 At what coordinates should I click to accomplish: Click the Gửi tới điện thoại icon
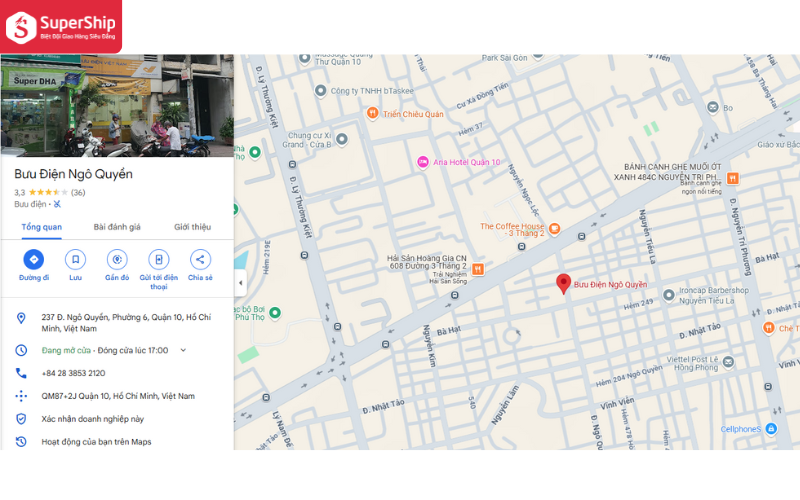(x=159, y=260)
